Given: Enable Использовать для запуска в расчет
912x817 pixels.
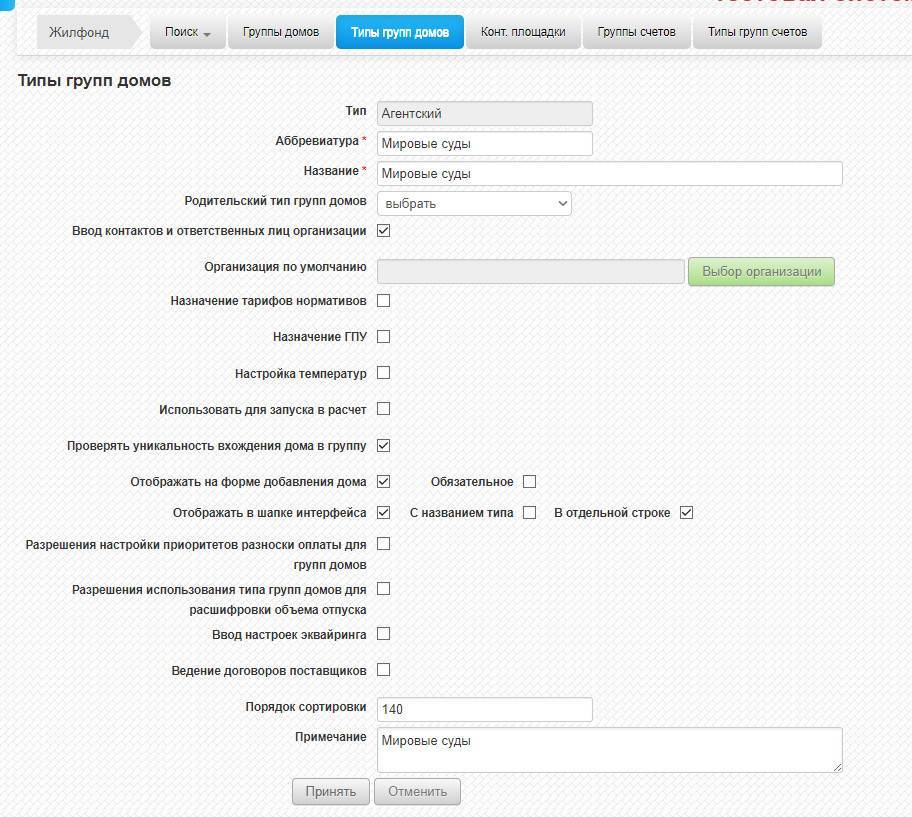Looking at the screenshot, I should coord(383,409).
